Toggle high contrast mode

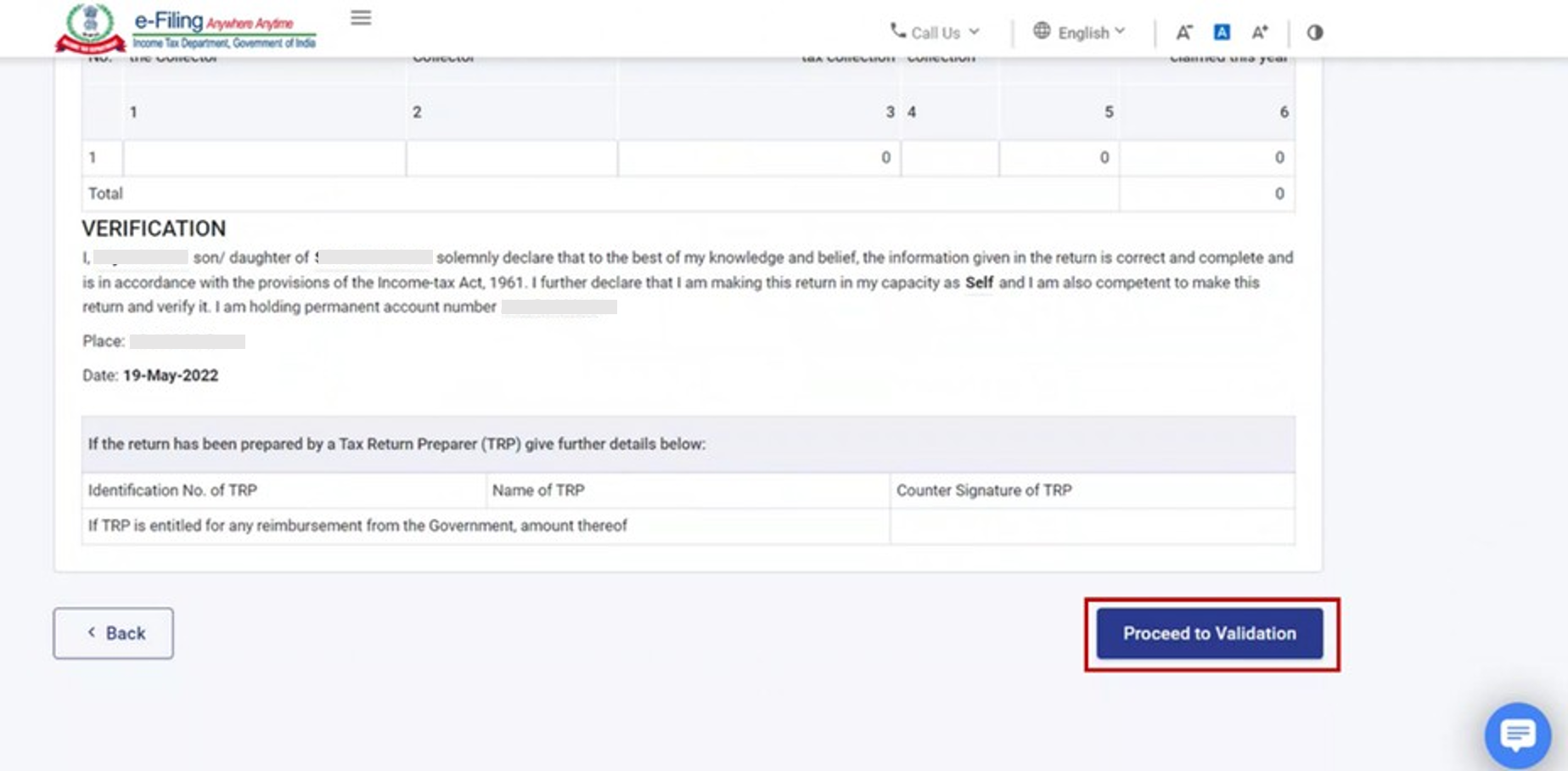[x=1315, y=32]
